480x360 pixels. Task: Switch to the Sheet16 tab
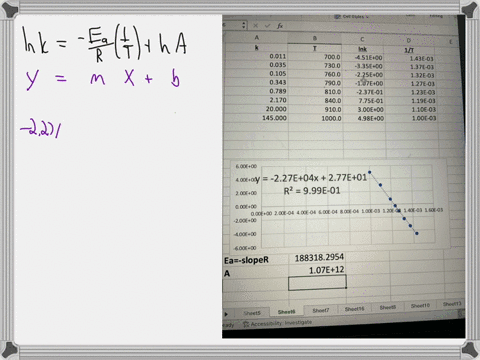tap(354, 309)
